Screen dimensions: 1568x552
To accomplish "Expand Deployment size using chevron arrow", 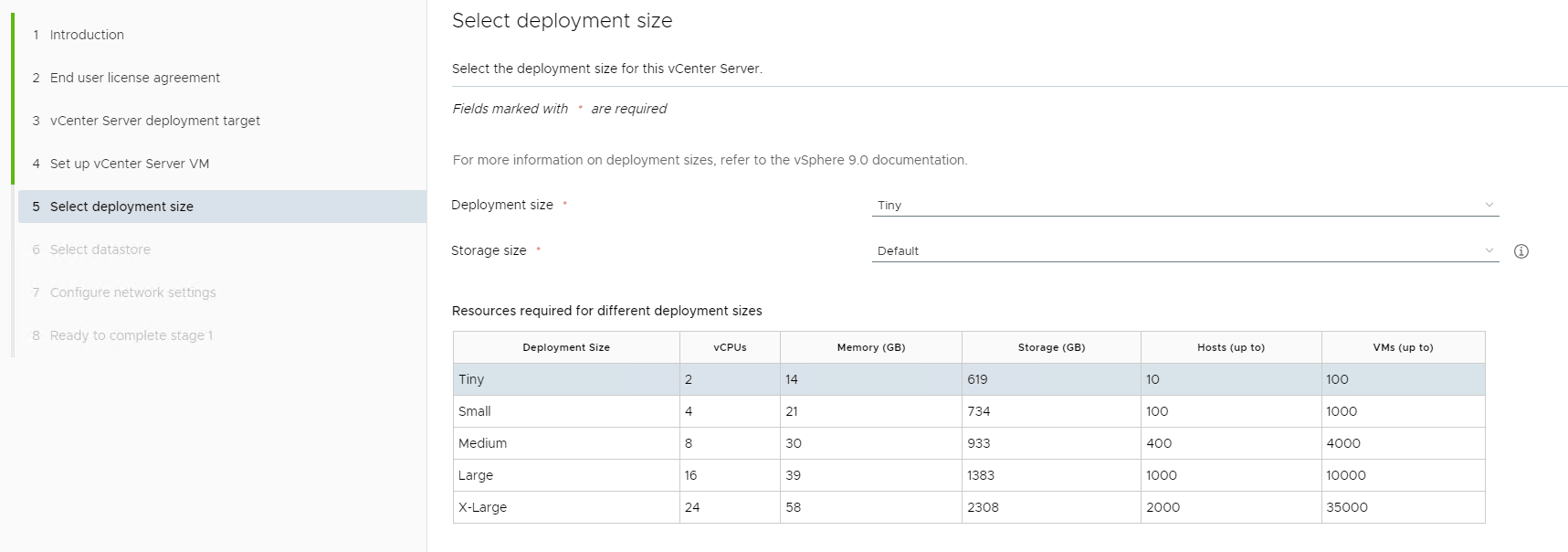I will (x=1489, y=206).
